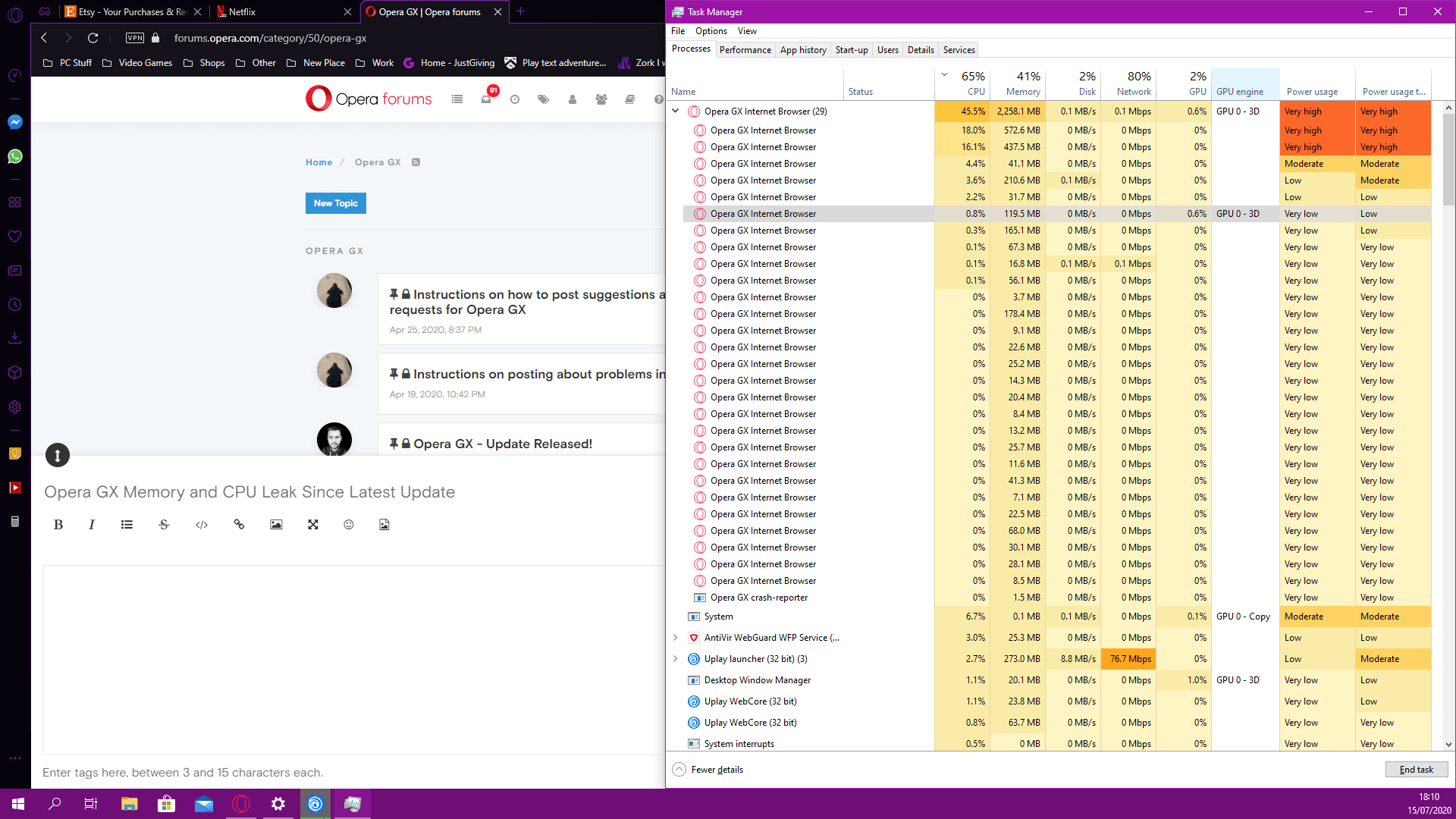Open extensions cube icon in sidebar
Screen dimensions: 1456x819
(14, 372)
